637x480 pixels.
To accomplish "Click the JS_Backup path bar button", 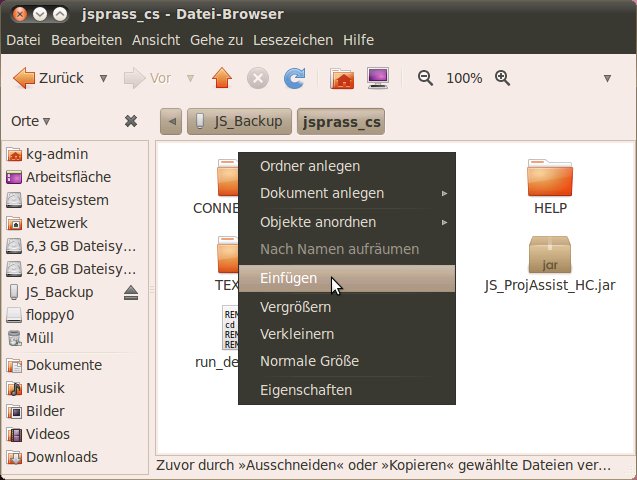I will pyautogui.click(x=240, y=122).
